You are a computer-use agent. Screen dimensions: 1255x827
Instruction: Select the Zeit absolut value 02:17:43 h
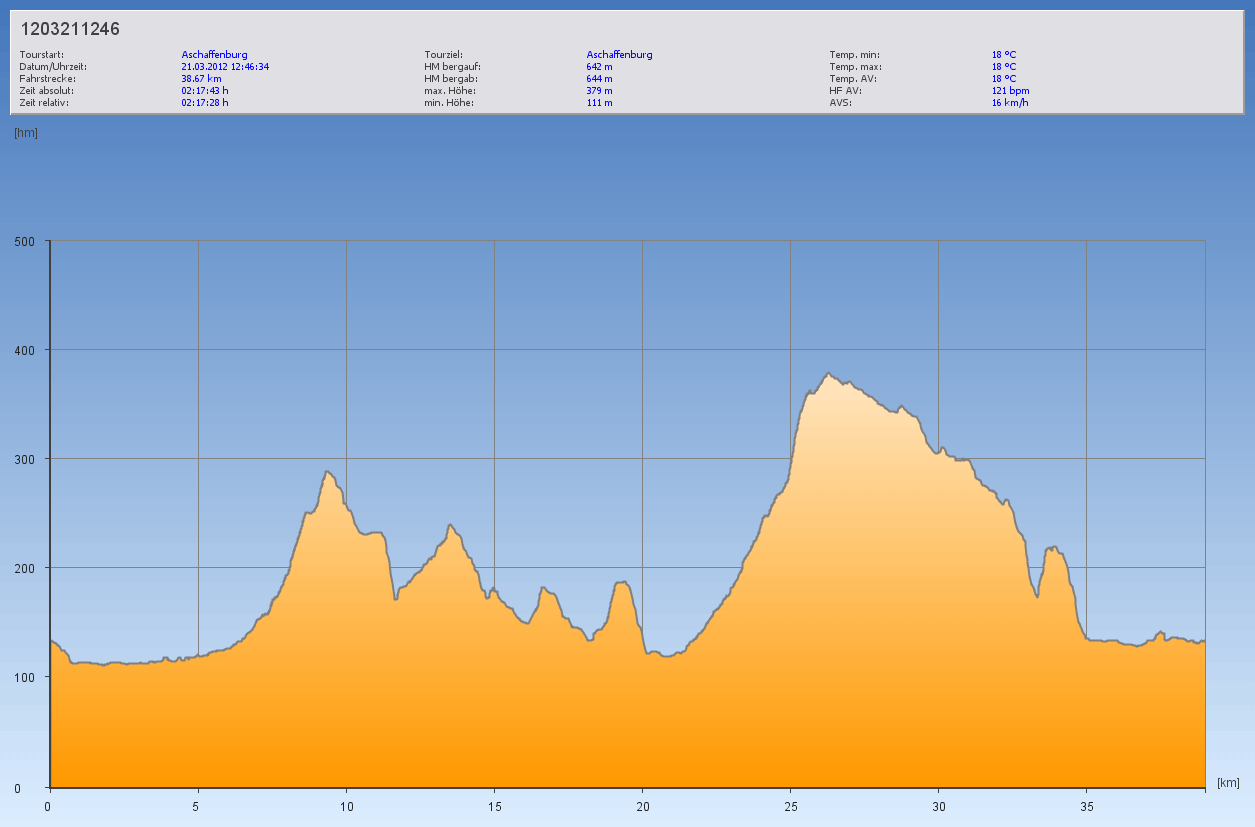204,90
